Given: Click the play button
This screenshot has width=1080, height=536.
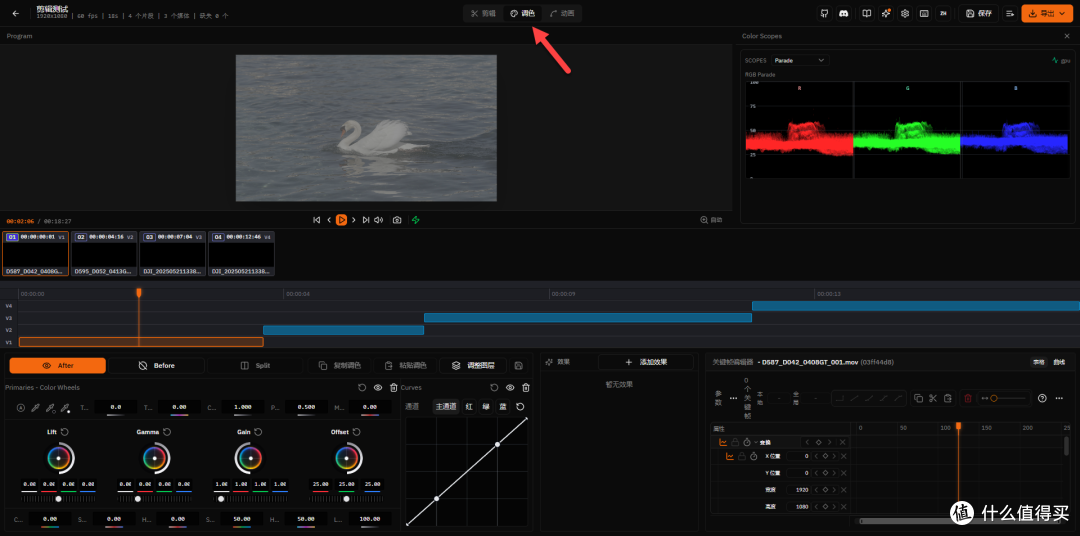Looking at the screenshot, I should (341, 220).
